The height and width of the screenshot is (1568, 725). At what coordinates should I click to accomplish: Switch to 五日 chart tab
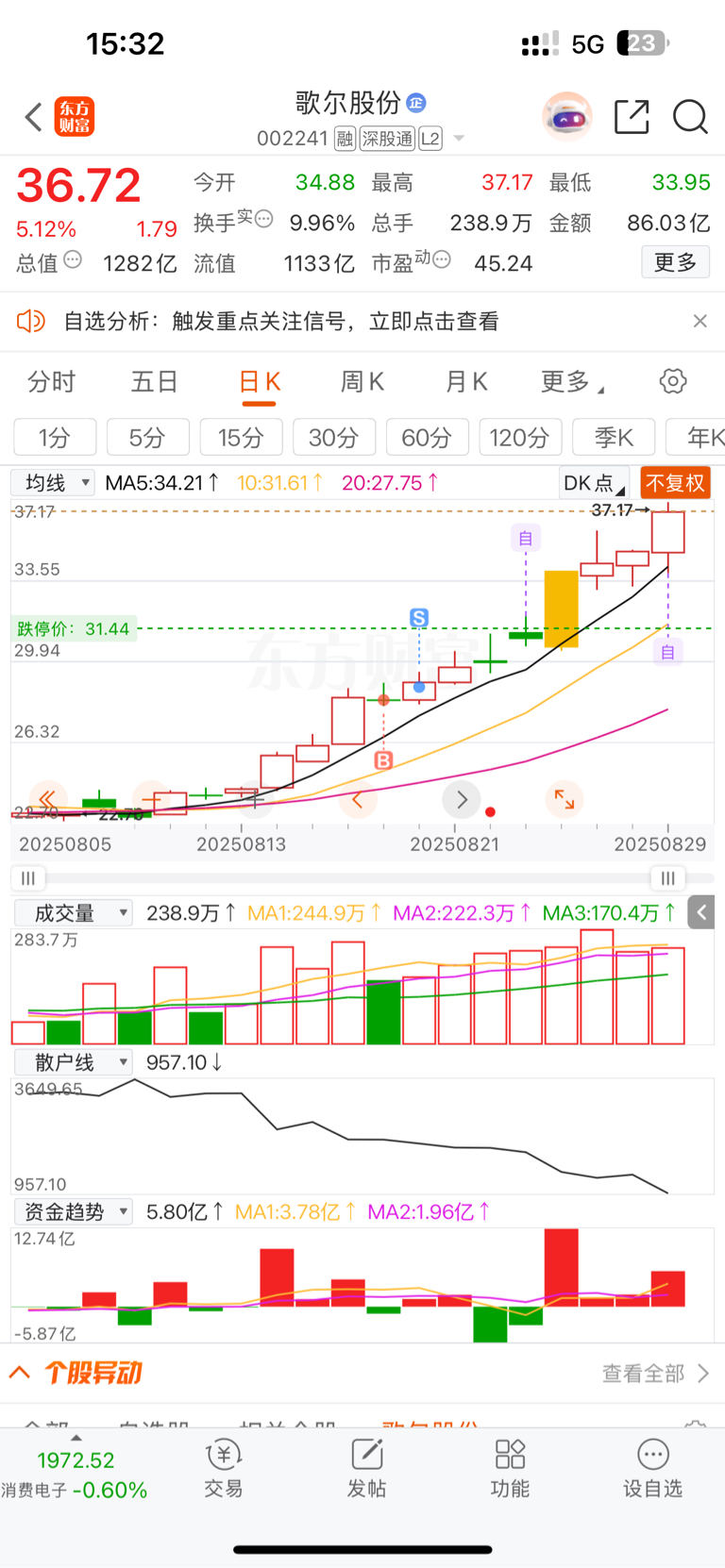pyautogui.click(x=154, y=381)
